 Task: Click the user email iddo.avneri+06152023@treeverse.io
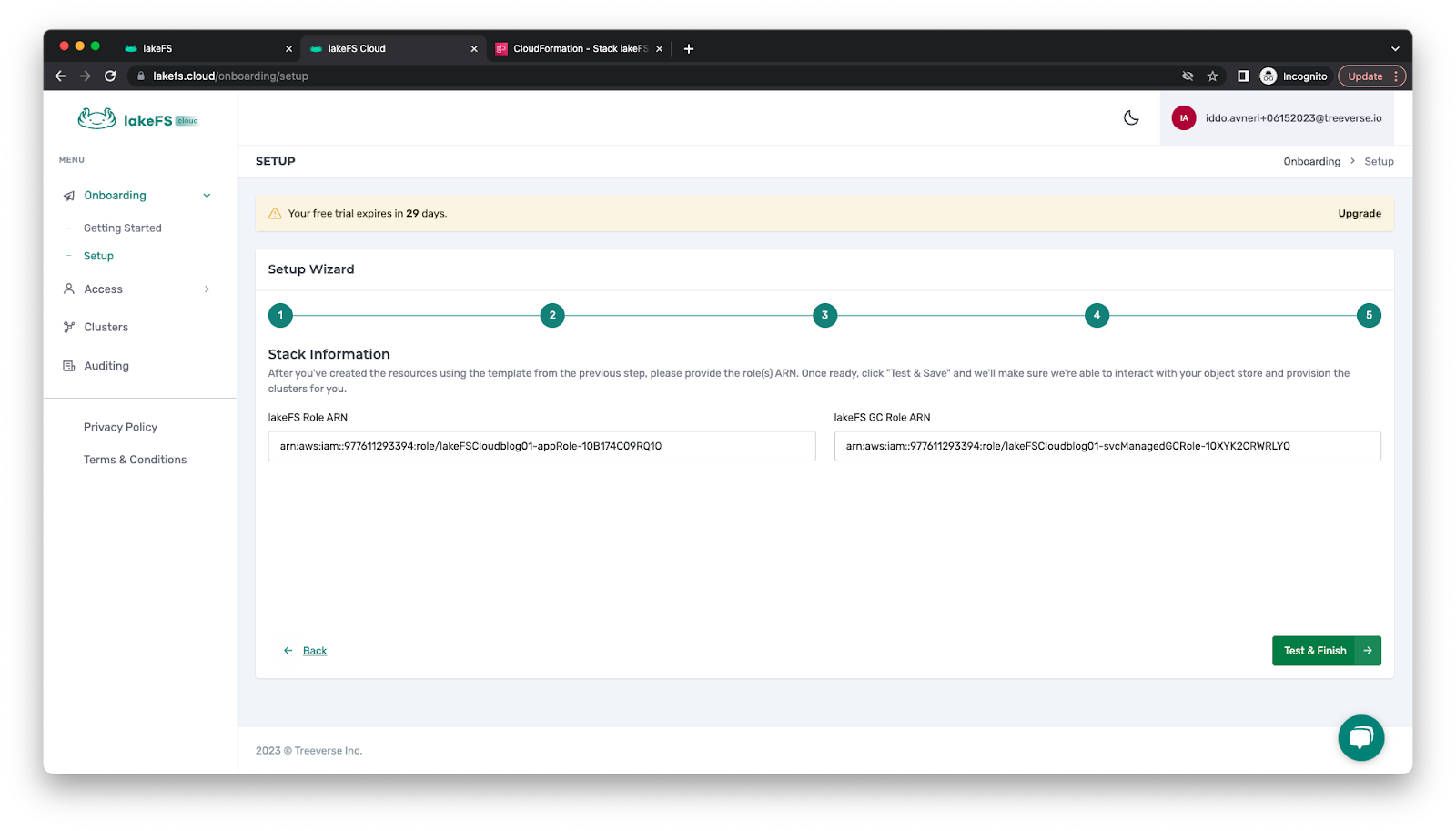pyautogui.click(x=1293, y=118)
